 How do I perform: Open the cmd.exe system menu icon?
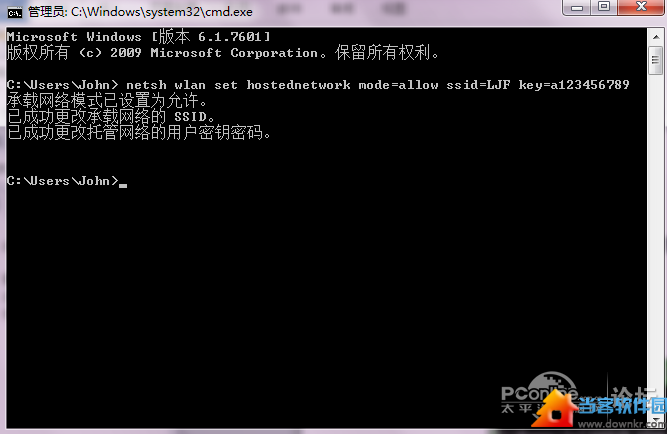pyautogui.click(x=15, y=12)
